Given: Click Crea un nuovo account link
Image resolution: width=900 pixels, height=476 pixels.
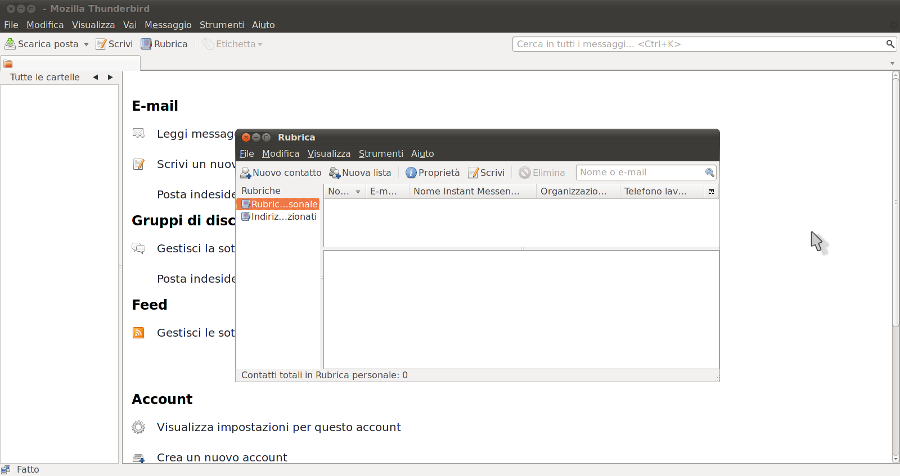Looking at the screenshot, I should coord(222,457).
